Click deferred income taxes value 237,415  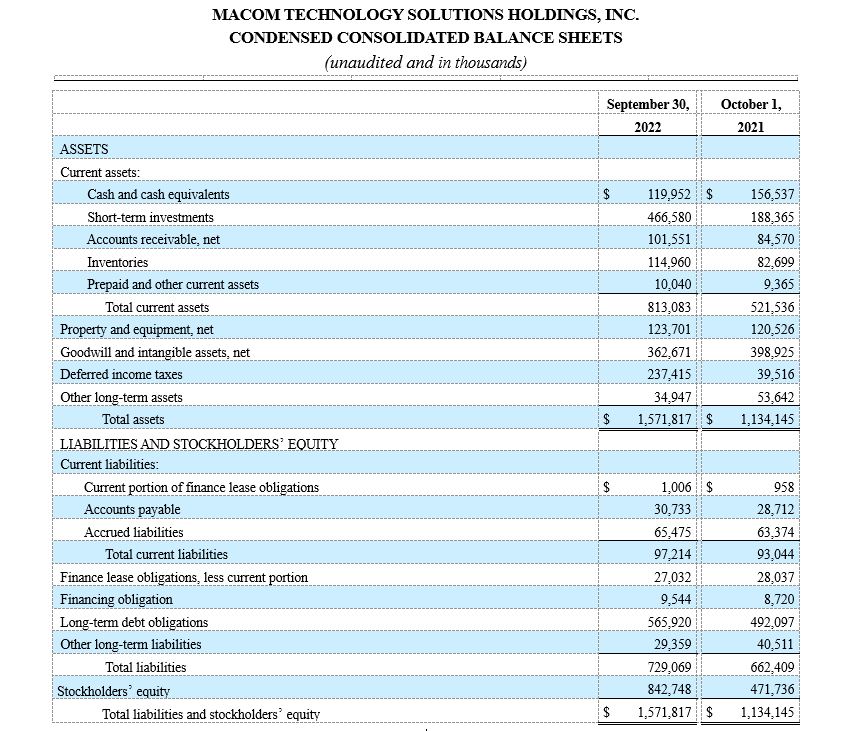point(669,374)
